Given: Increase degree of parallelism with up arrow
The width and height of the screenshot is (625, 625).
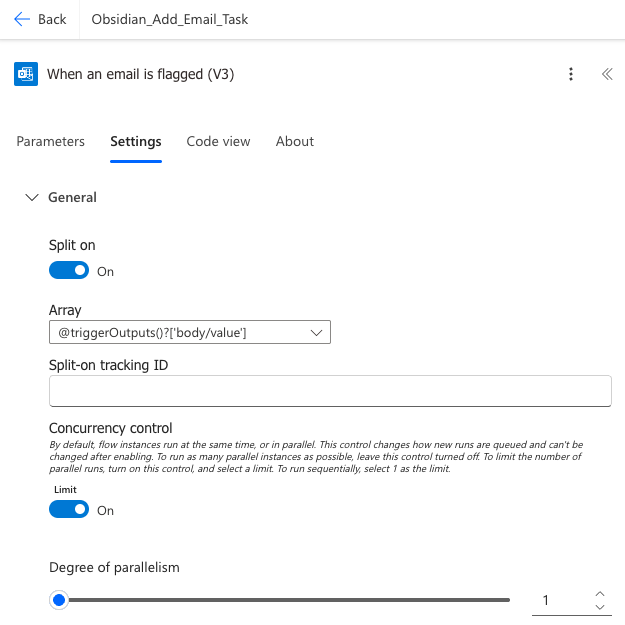Looking at the screenshot, I should coord(599,593).
